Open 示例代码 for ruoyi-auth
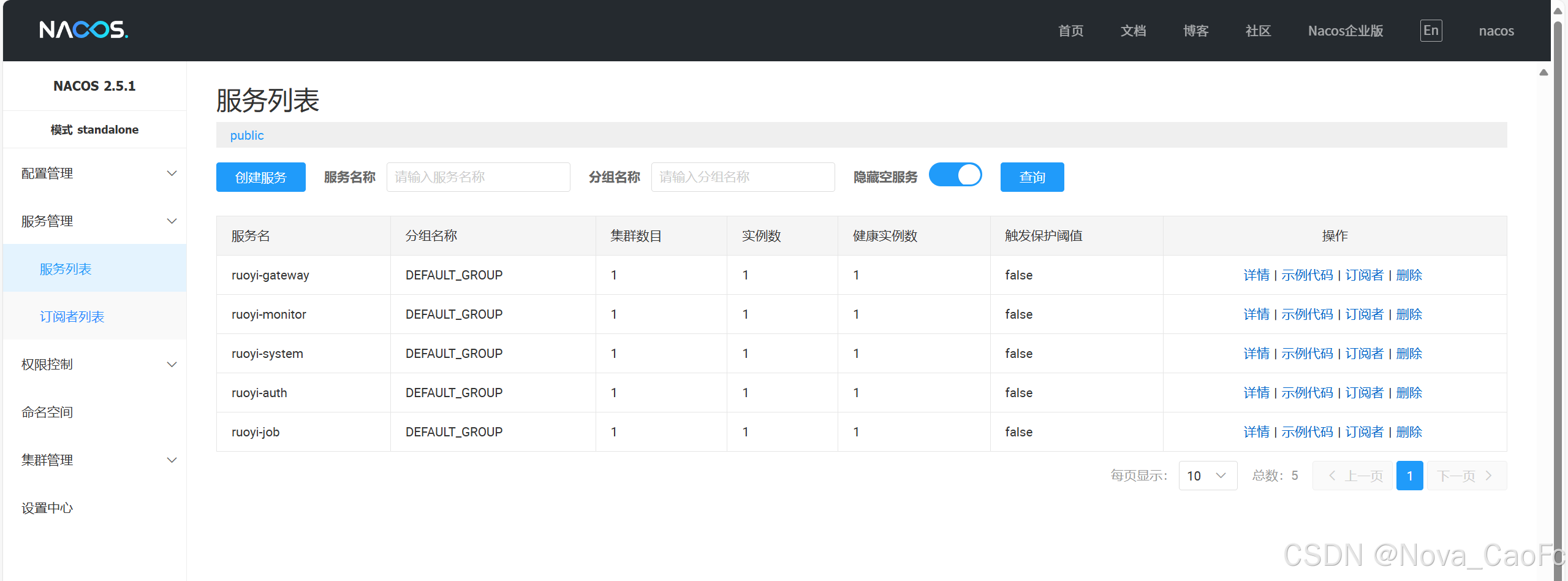1568x581 pixels. 1307,393
